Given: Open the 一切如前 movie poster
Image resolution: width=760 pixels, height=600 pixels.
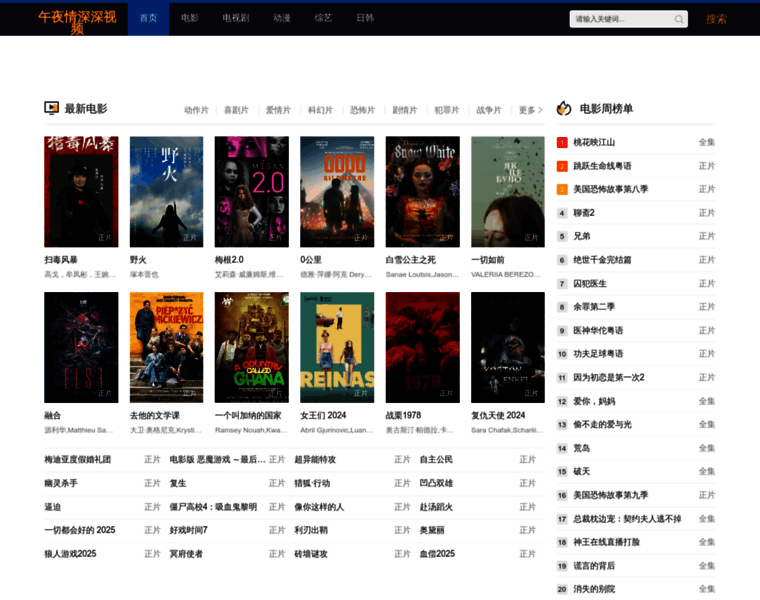Looking at the screenshot, I should (508, 192).
